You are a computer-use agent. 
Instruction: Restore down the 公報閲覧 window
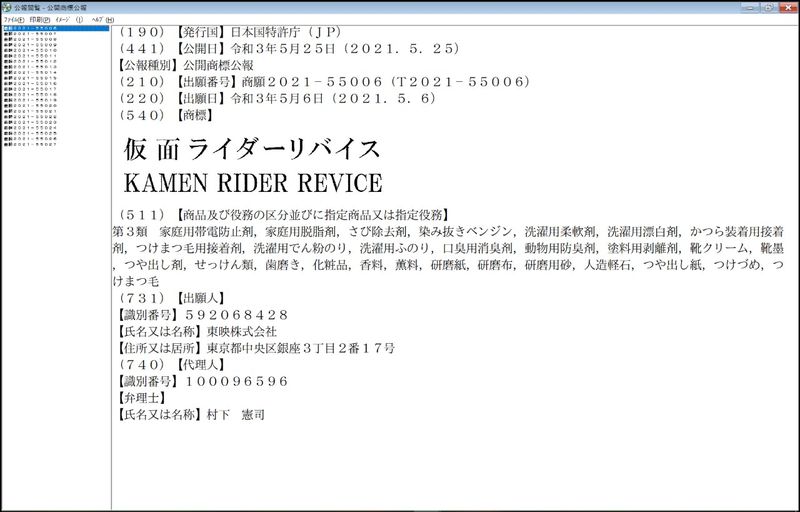pyautogui.click(x=769, y=8)
